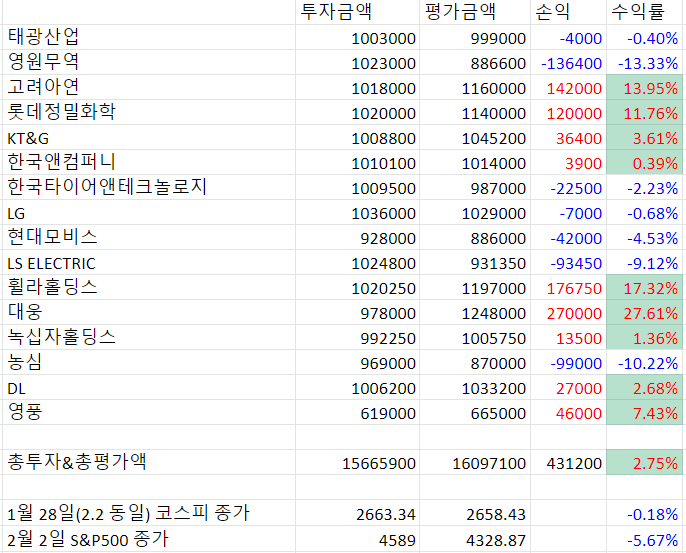Select the -9.12% return cell

pyautogui.click(x=644, y=262)
